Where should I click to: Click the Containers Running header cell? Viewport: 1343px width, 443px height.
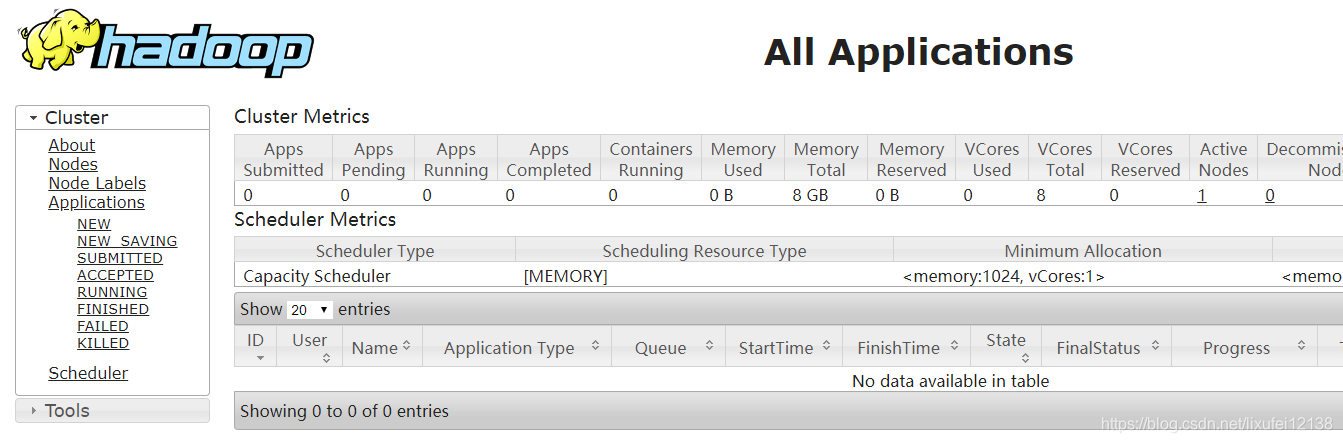[x=651, y=159]
